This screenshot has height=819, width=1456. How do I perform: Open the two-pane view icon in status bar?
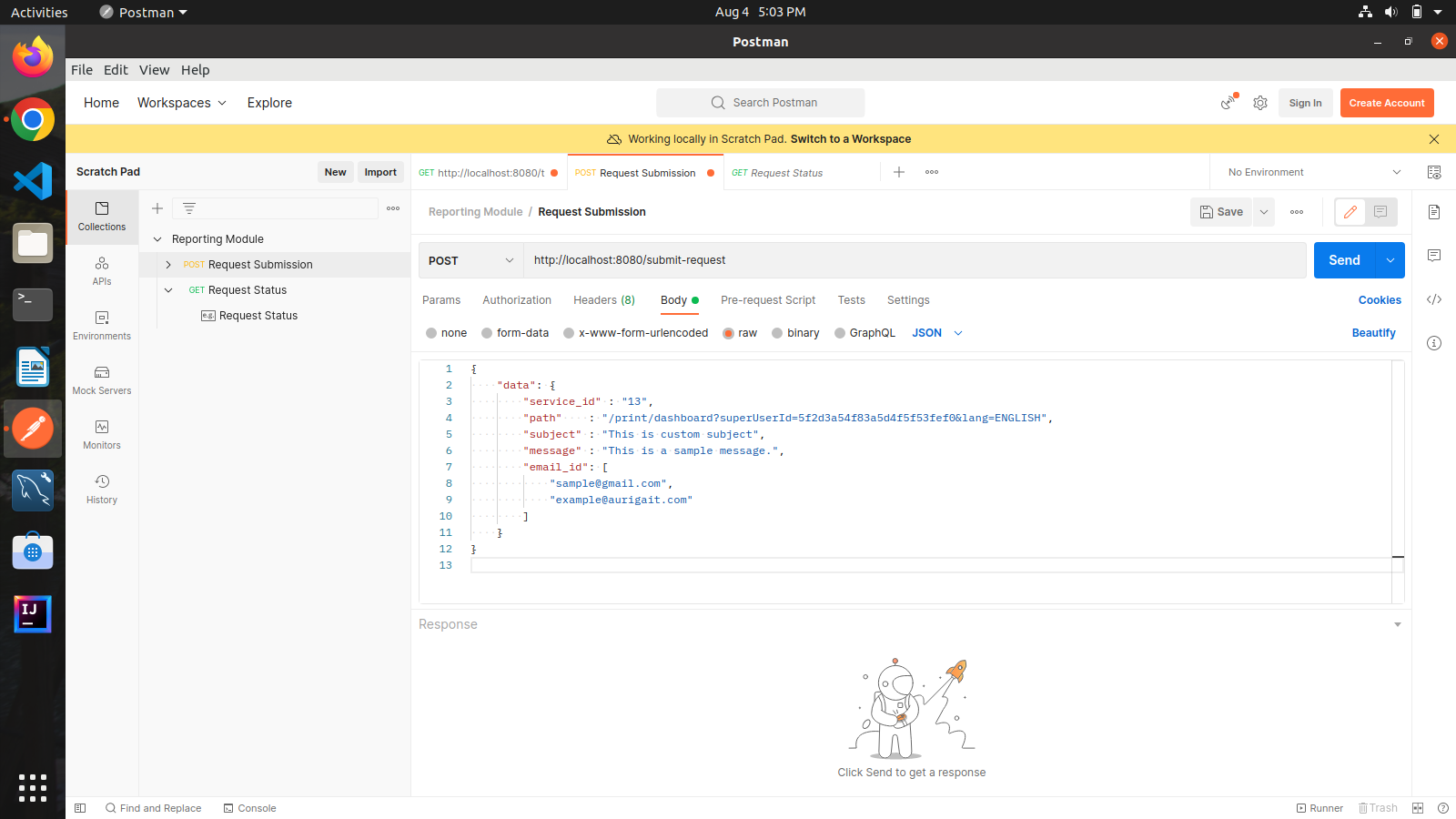(x=1418, y=808)
